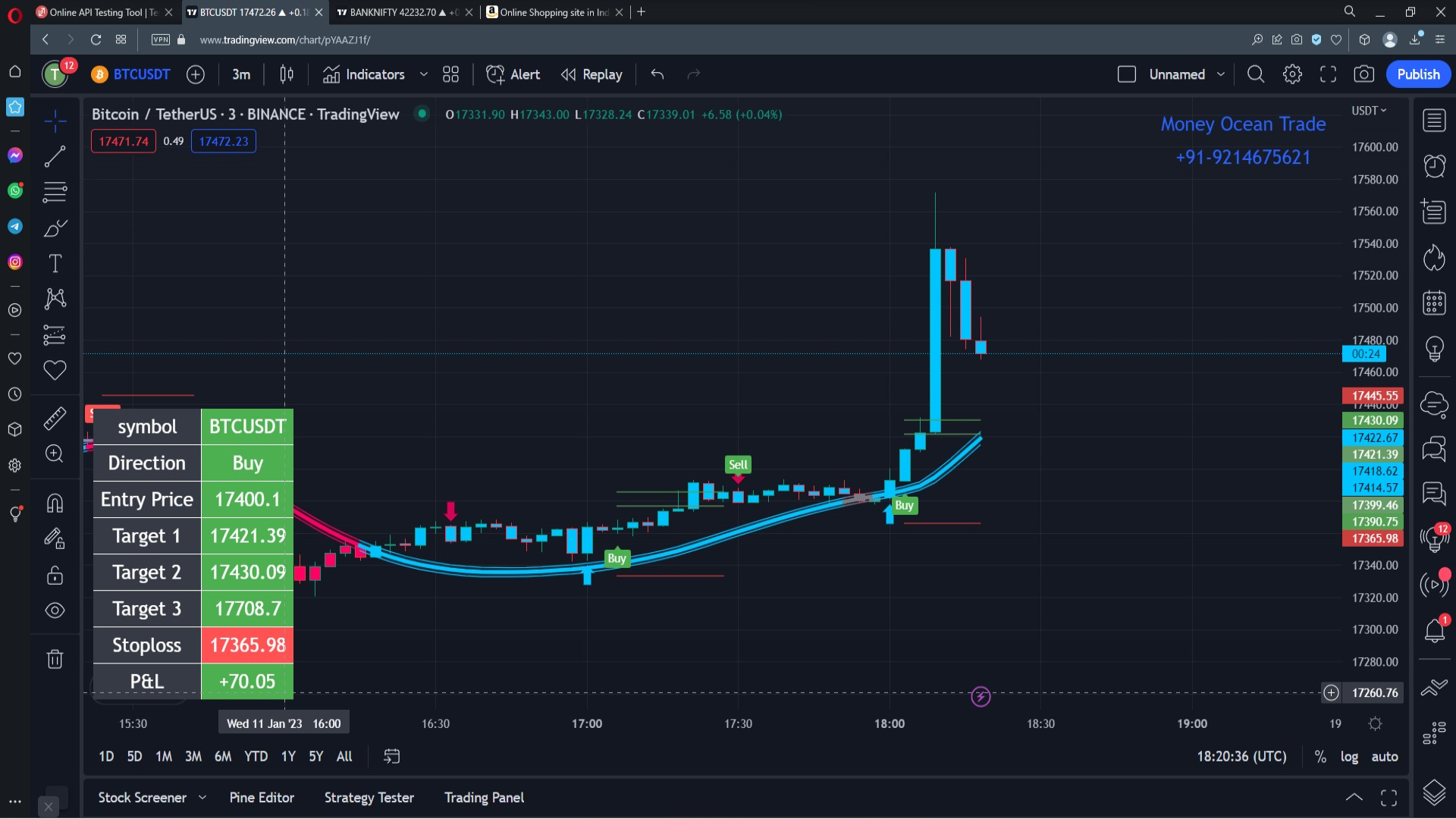This screenshot has width=1456, height=819.
Task: Open the Trading Panel tab
Action: point(484,798)
